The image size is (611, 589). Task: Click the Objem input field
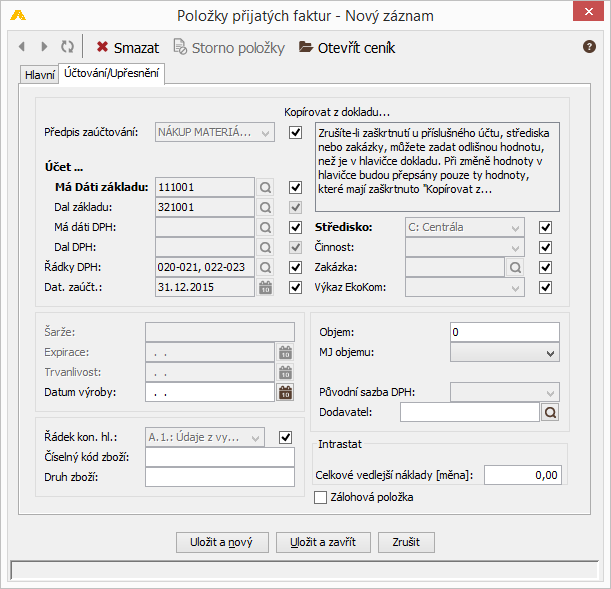(x=505, y=332)
